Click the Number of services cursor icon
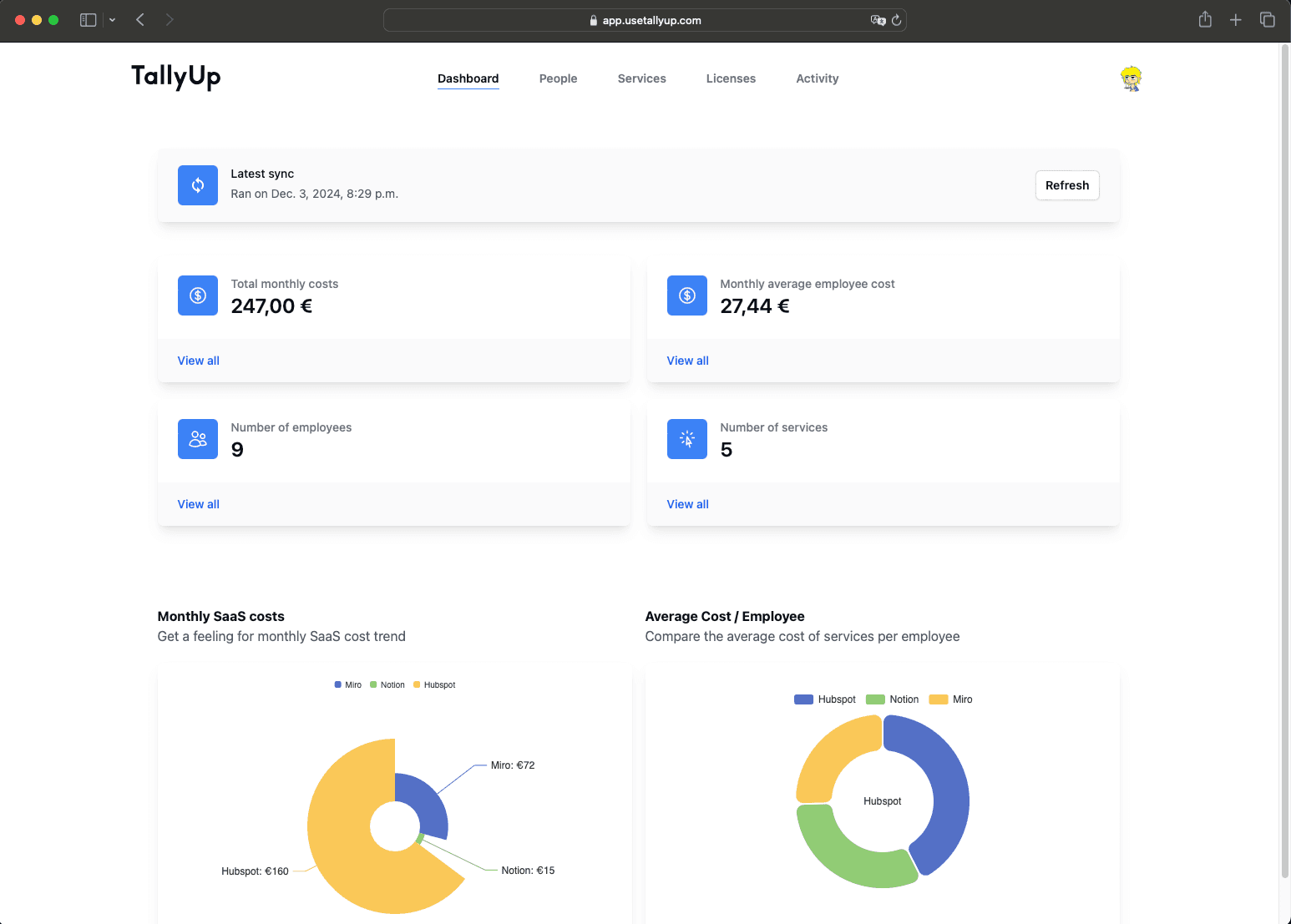Viewport: 1291px width, 924px height. pyautogui.click(x=686, y=439)
